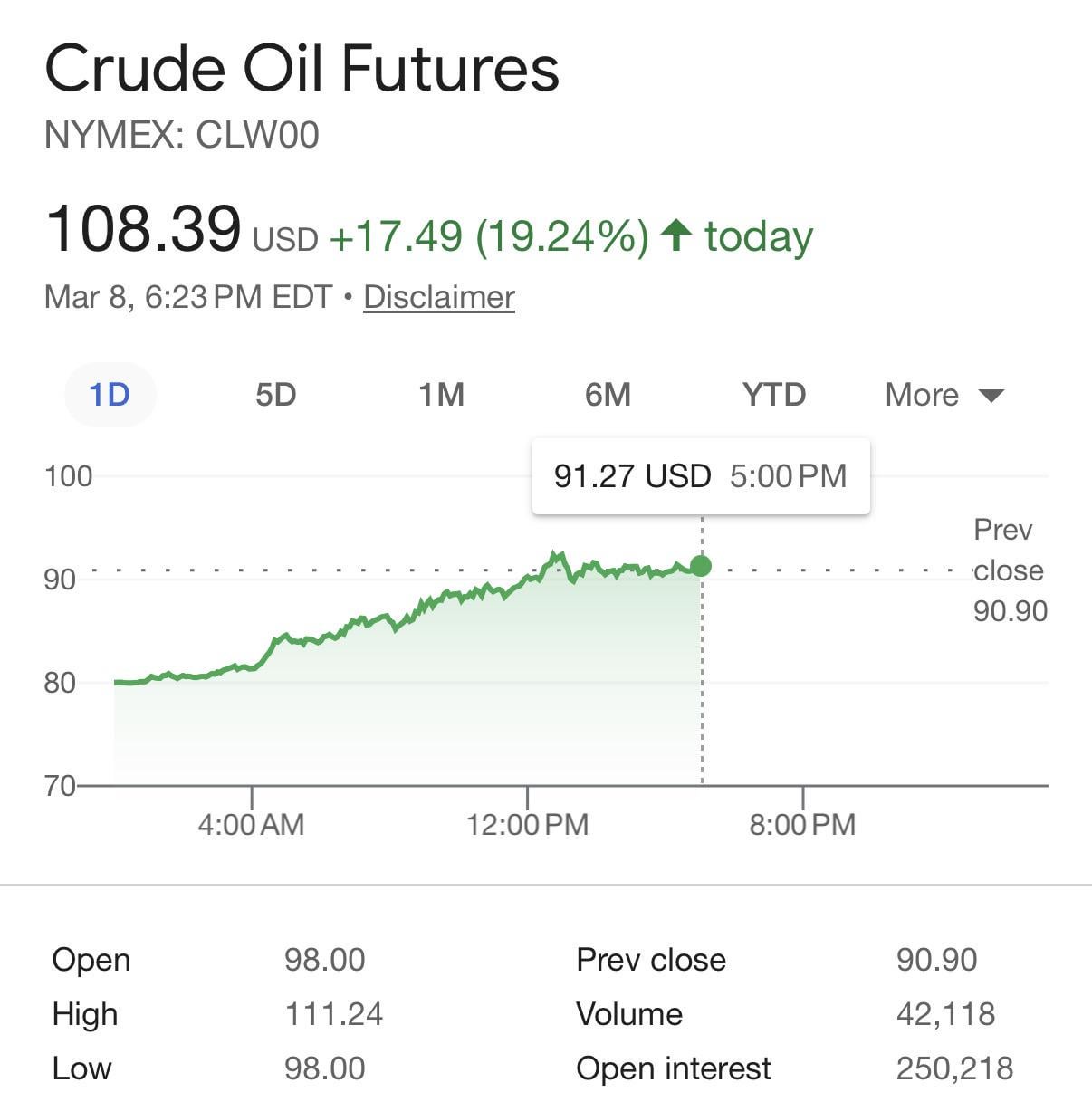
Task: Click the Prev close 90.90 chart label
Action: (1010, 570)
